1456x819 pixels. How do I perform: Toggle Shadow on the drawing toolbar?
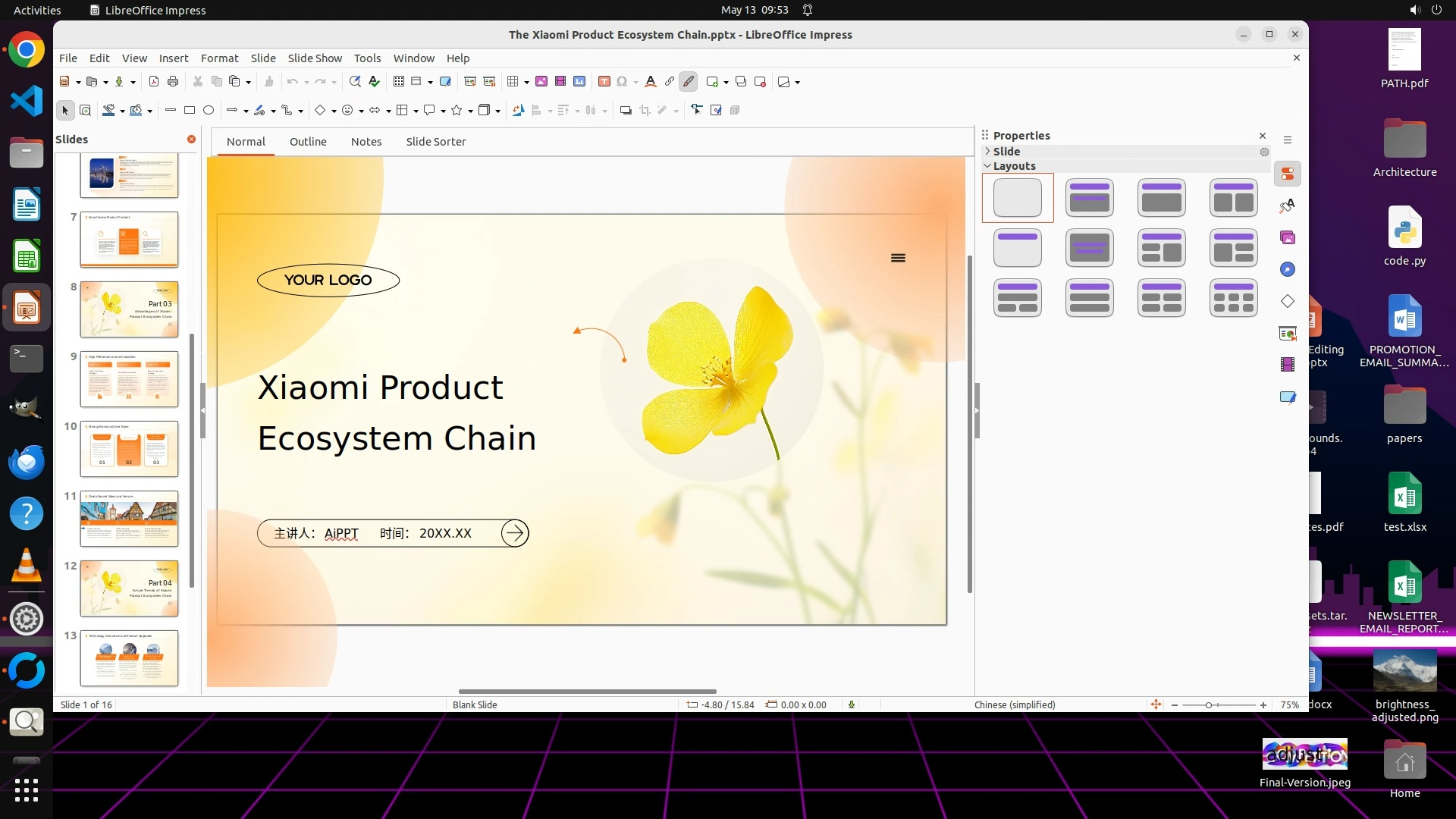pos(626,111)
